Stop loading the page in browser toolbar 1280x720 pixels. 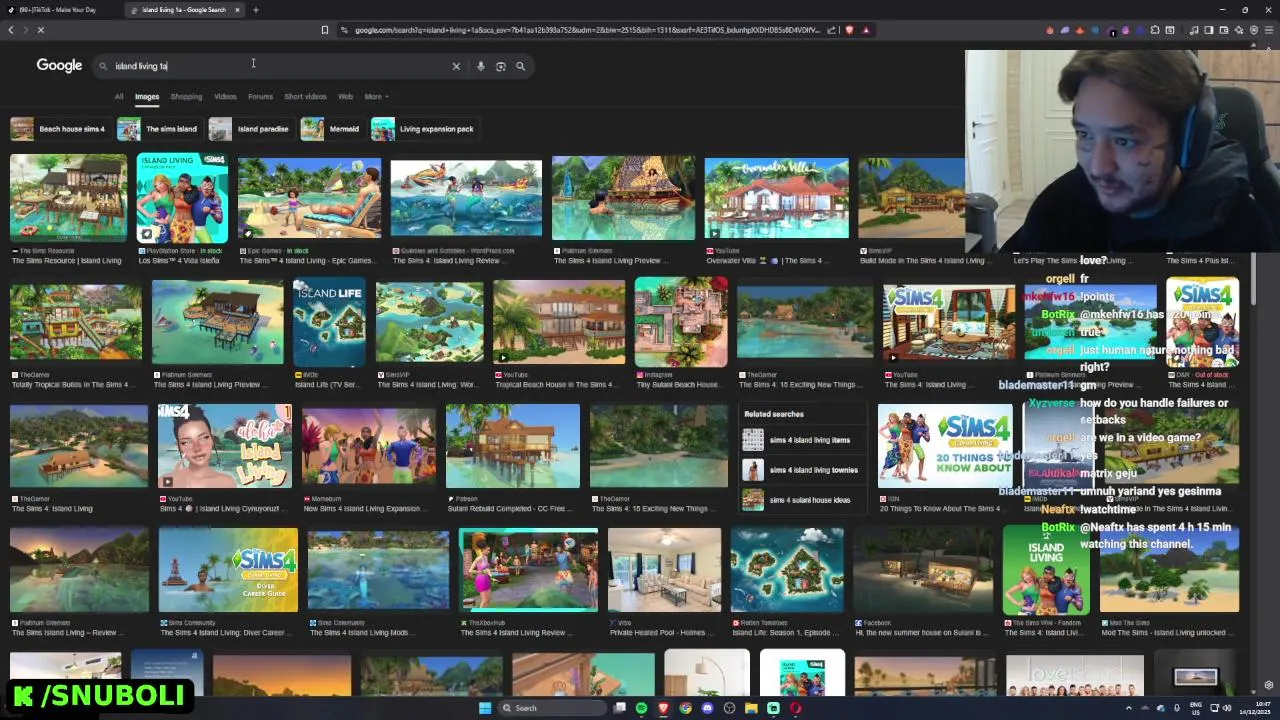[41, 30]
